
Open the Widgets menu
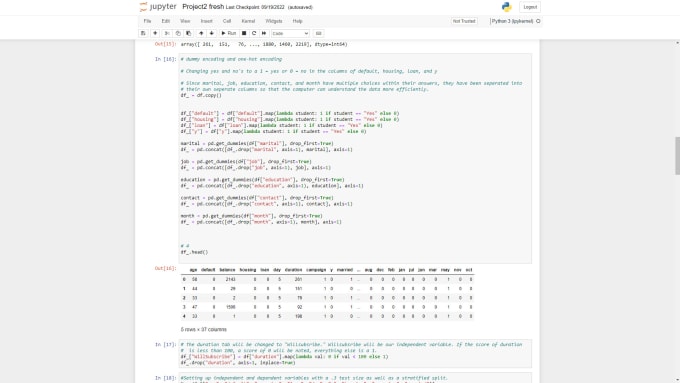[274, 21]
